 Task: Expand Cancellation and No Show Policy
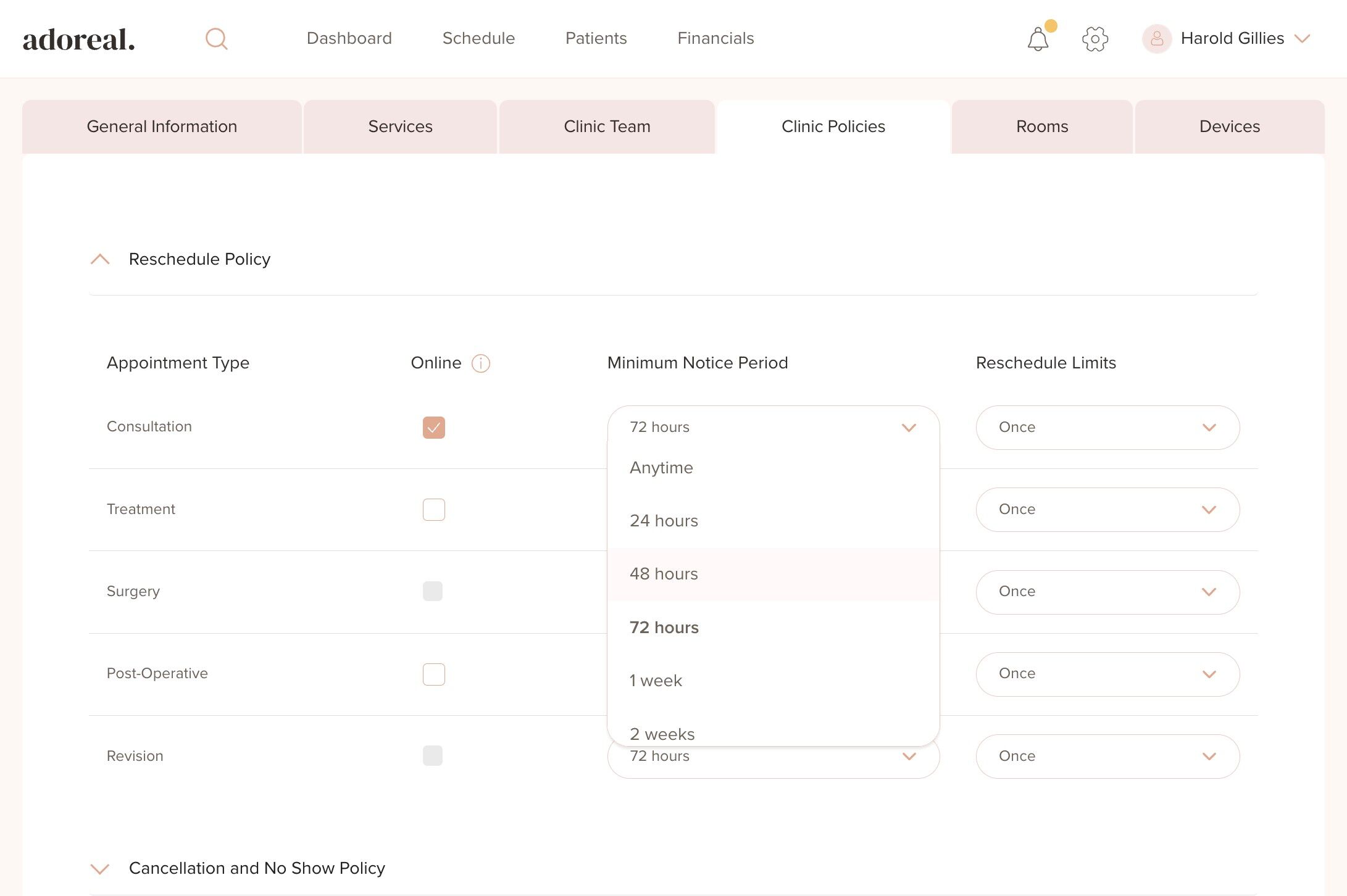point(100,869)
